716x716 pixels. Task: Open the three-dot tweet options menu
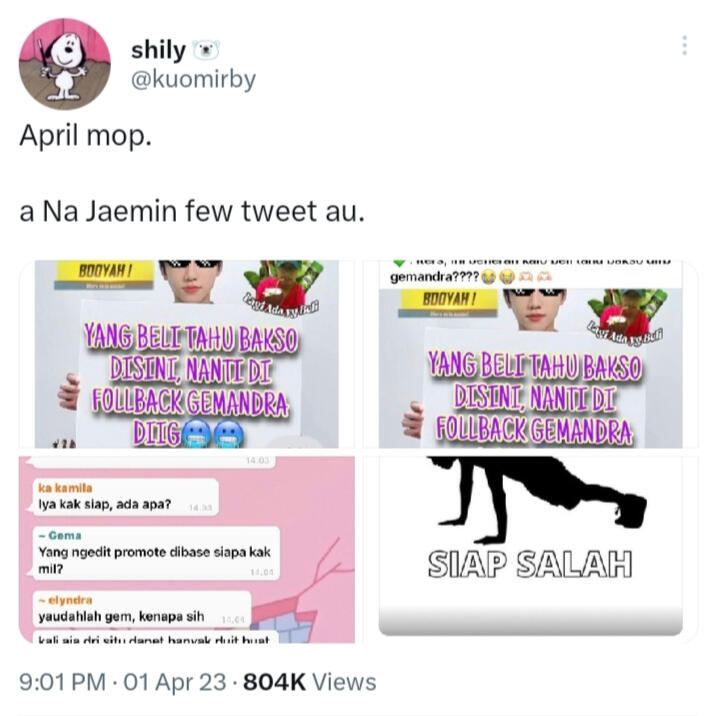[x=684, y=46]
